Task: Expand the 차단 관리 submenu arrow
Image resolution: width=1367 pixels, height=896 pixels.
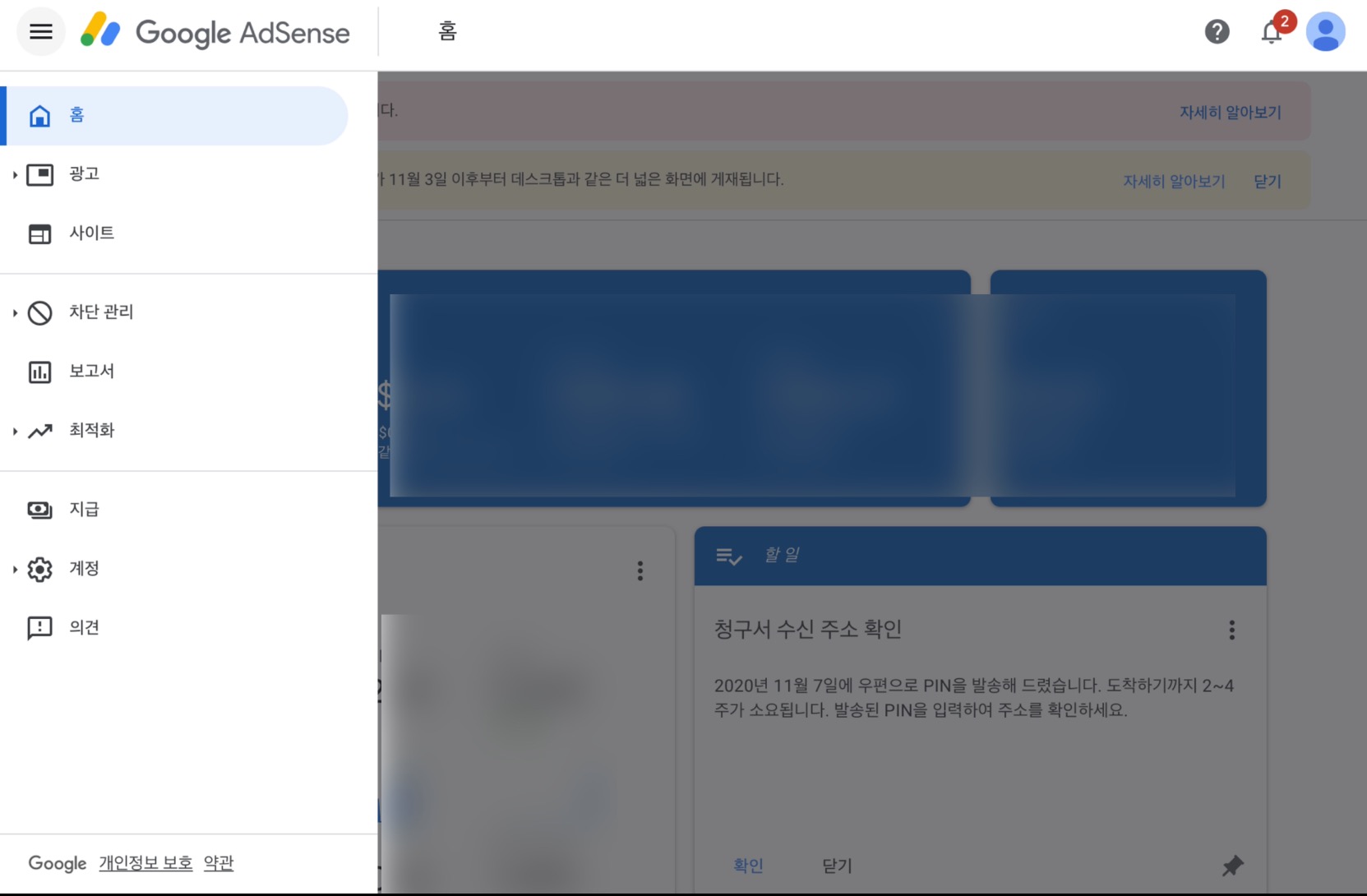Action: pos(15,312)
